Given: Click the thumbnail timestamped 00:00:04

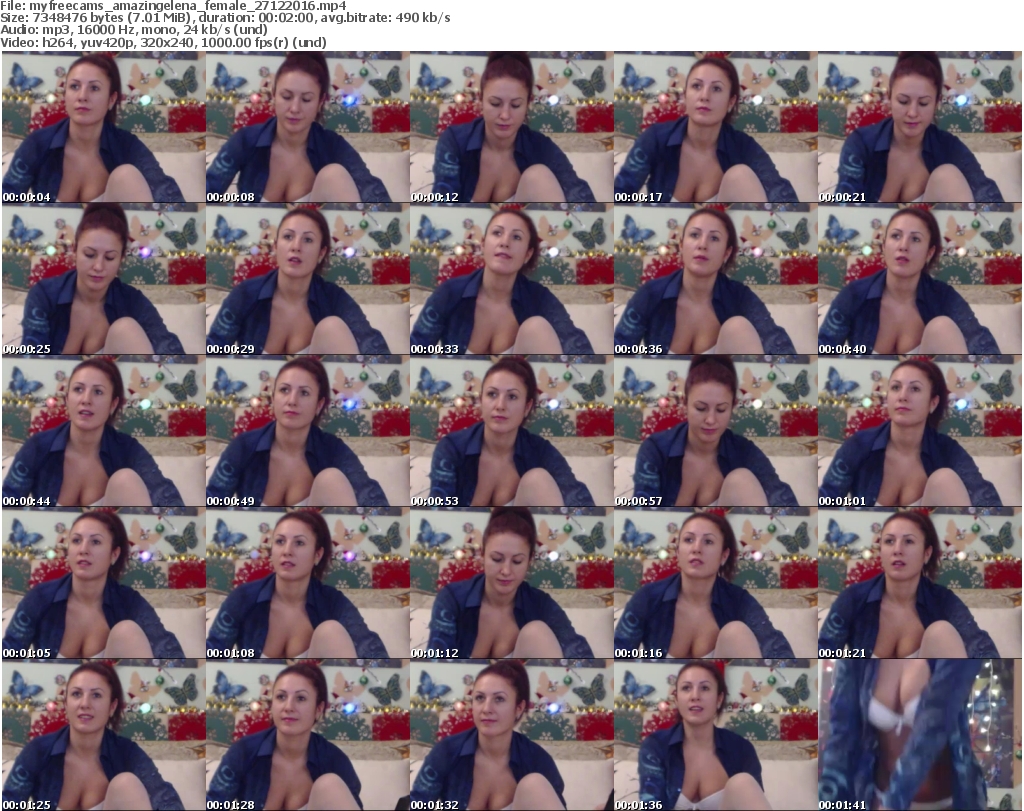Looking at the screenshot, I should point(103,128).
